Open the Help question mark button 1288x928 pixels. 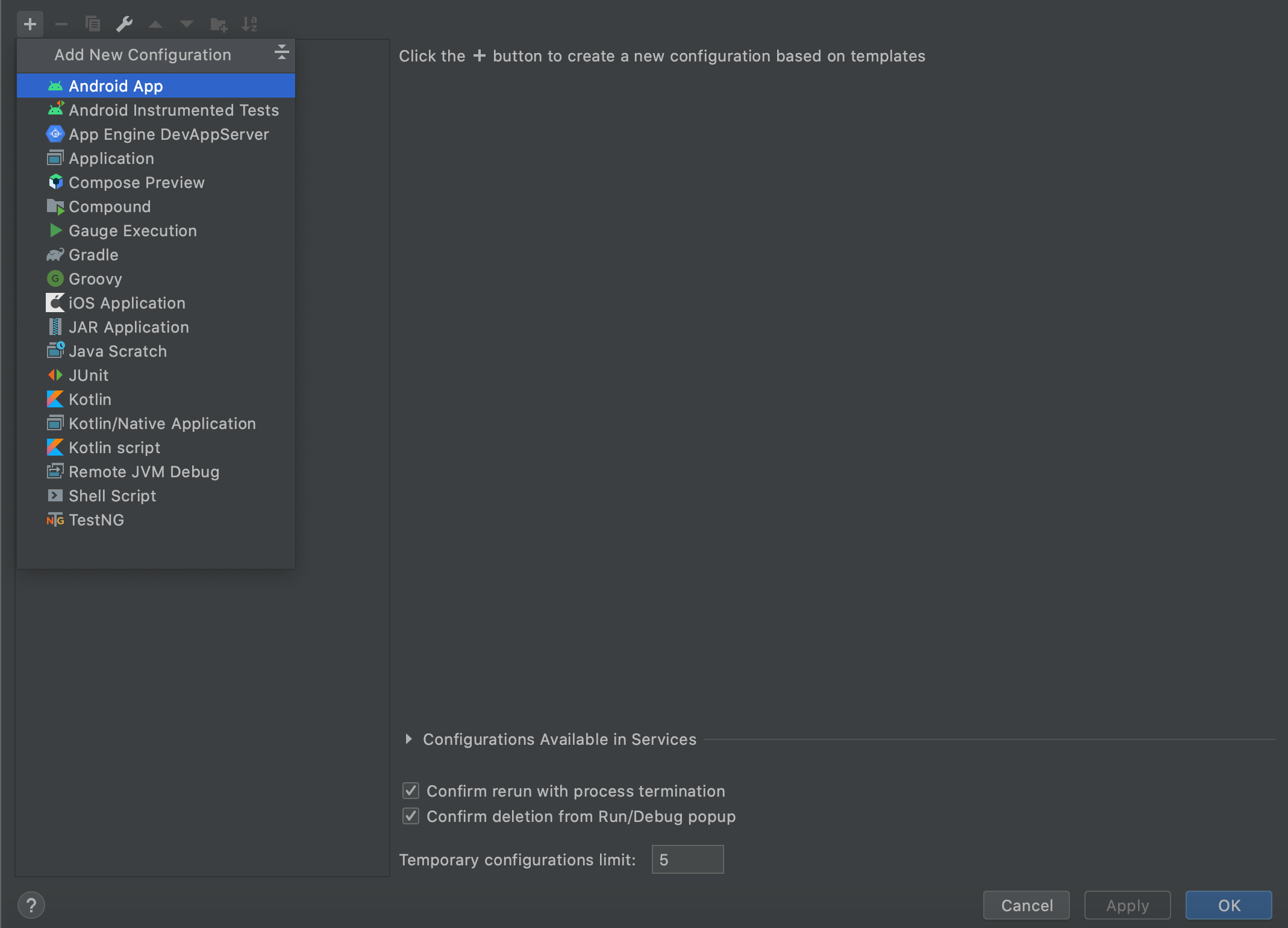pyautogui.click(x=31, y=905)
